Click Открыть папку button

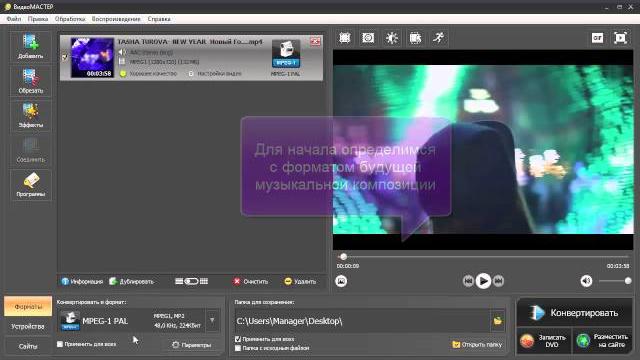477,344
